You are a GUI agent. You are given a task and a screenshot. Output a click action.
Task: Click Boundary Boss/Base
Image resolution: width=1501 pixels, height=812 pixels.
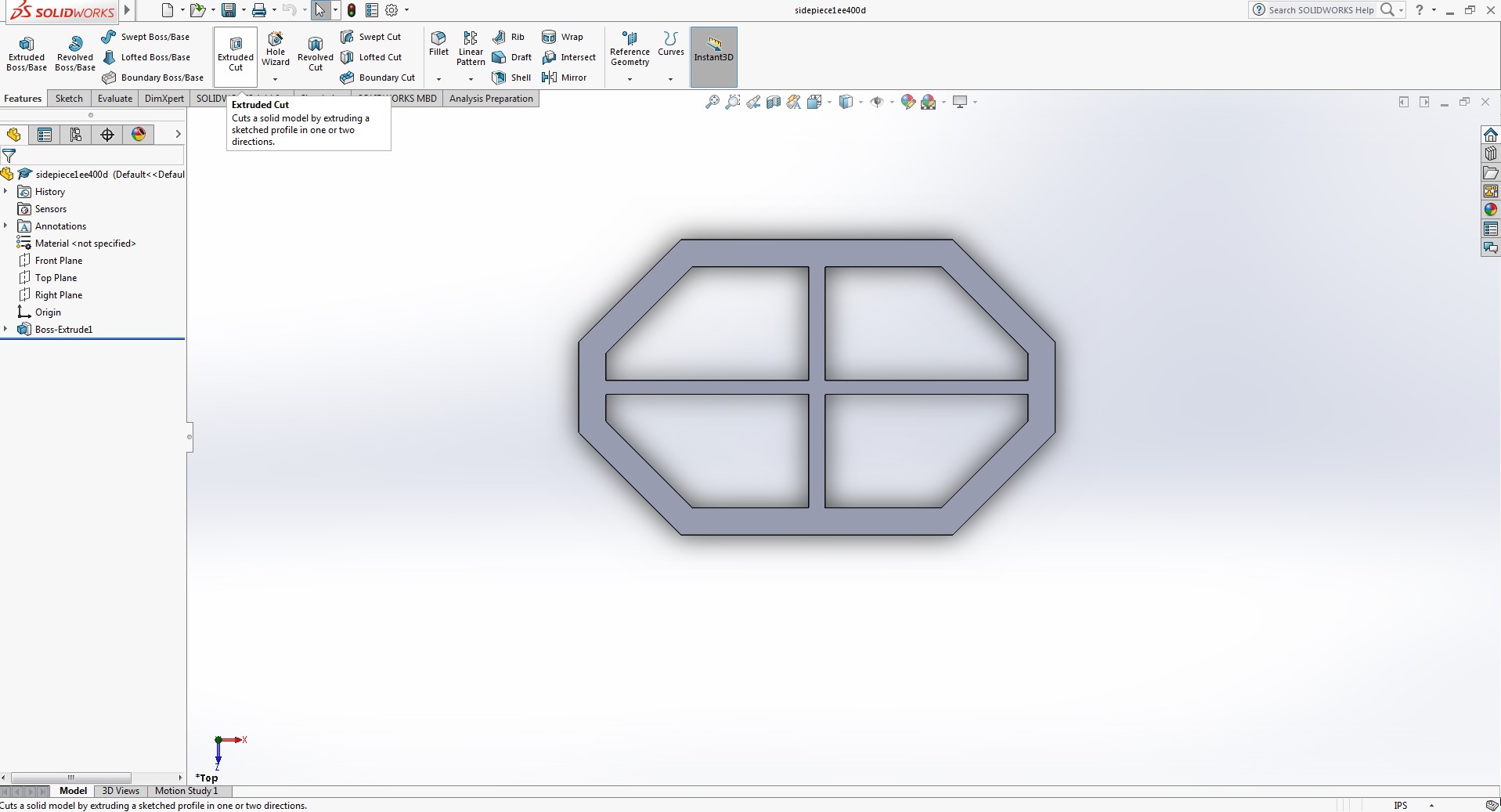(x=153, y=78)
